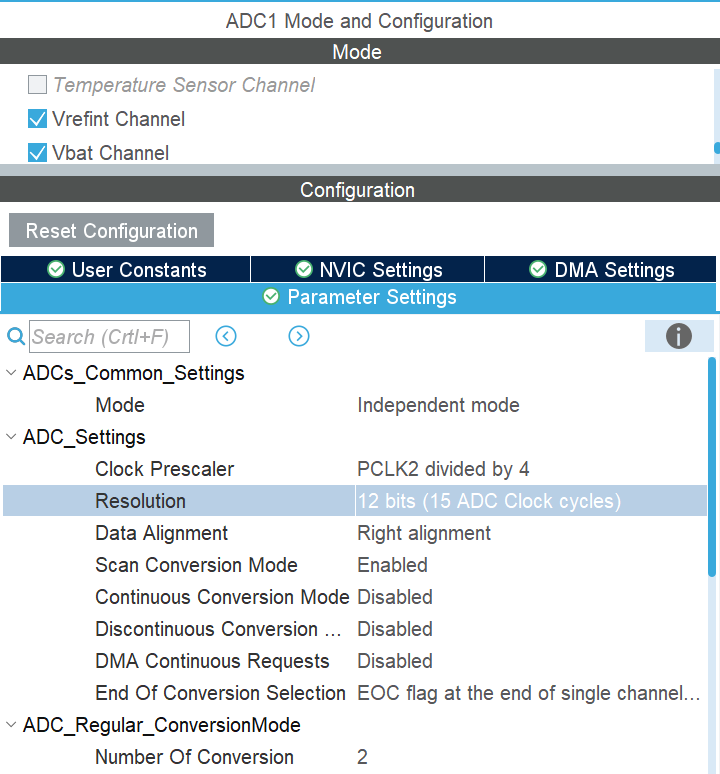Image resolution: width=720 pixels, height=774 pixels.
Task: Click the info icon button
Action: (678, 336)
